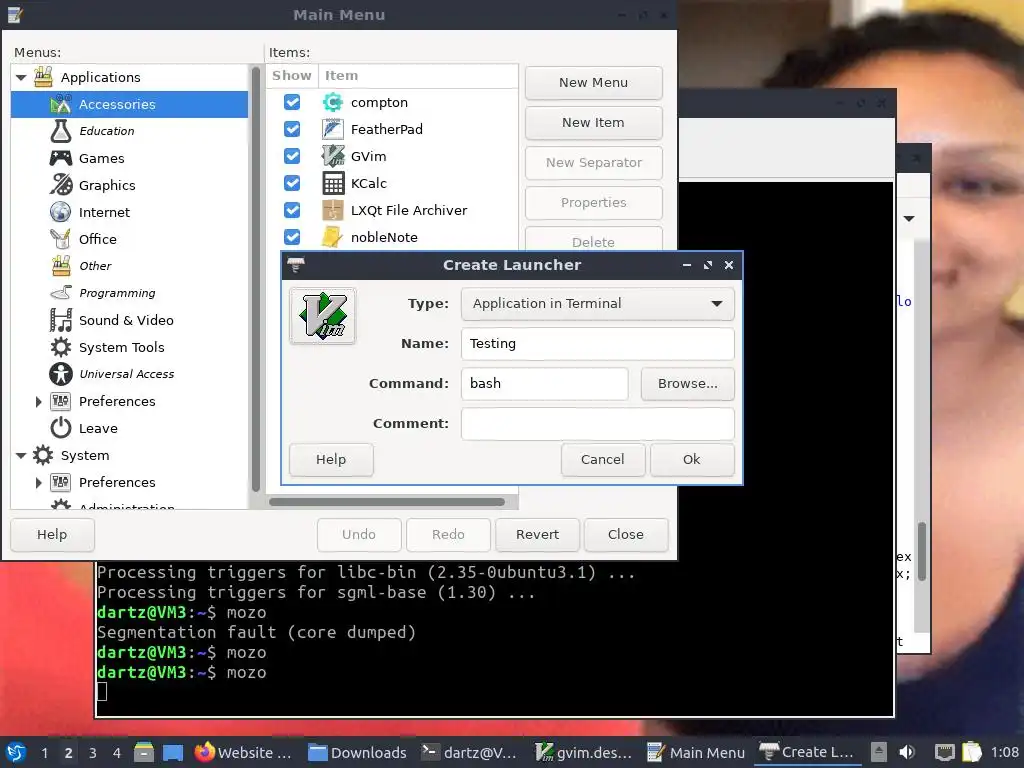Click the KCalc calculator icon
Image resolution: width=1024 pixels, height=768 pixels.
pyautogui.click(x=333, y=184)
